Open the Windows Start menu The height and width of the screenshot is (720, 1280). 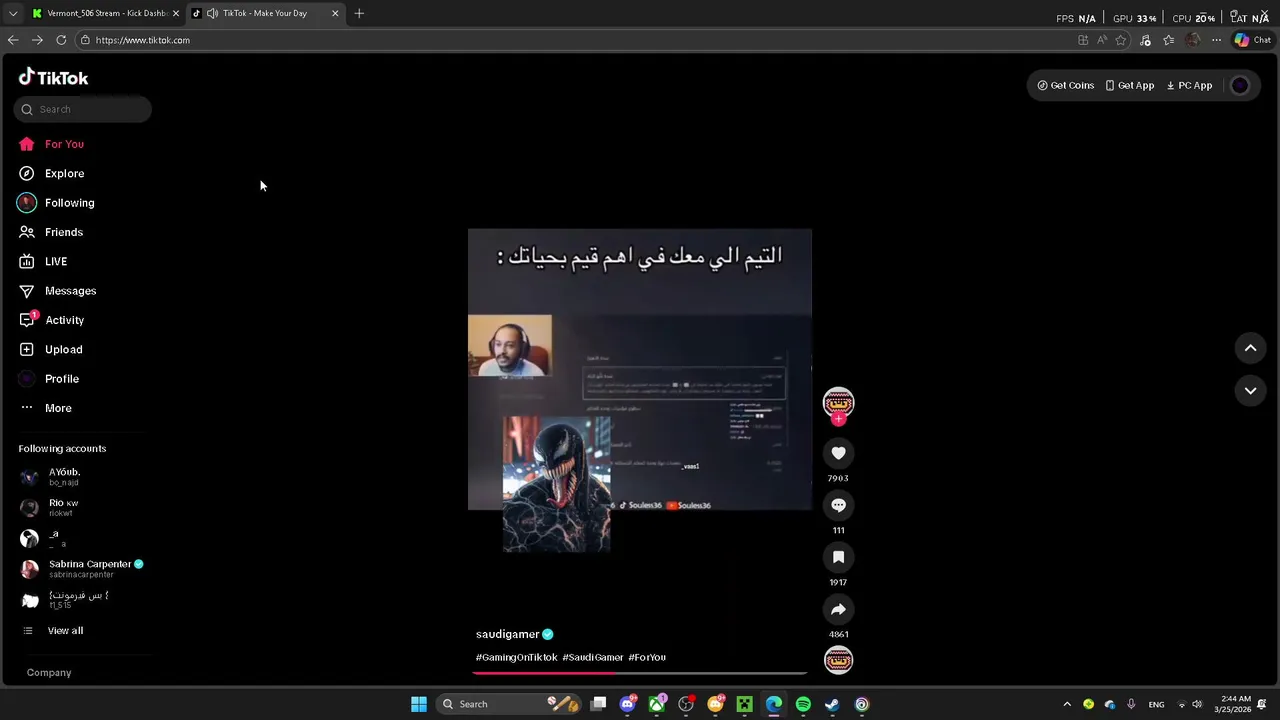[x=419, y=704]
